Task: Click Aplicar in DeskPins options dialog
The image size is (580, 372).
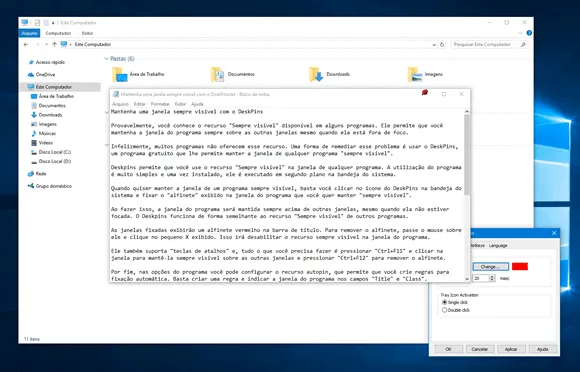Action: tap(511, 349)
